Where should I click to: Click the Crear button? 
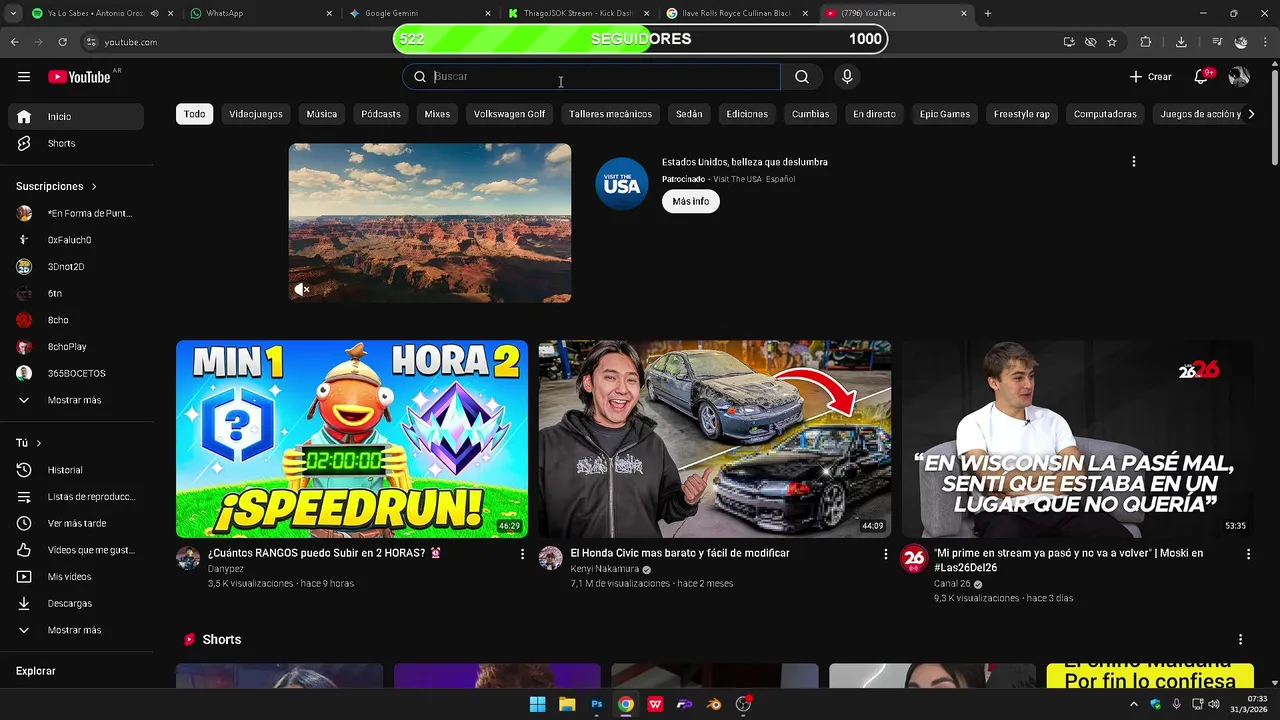(1150, 77)
